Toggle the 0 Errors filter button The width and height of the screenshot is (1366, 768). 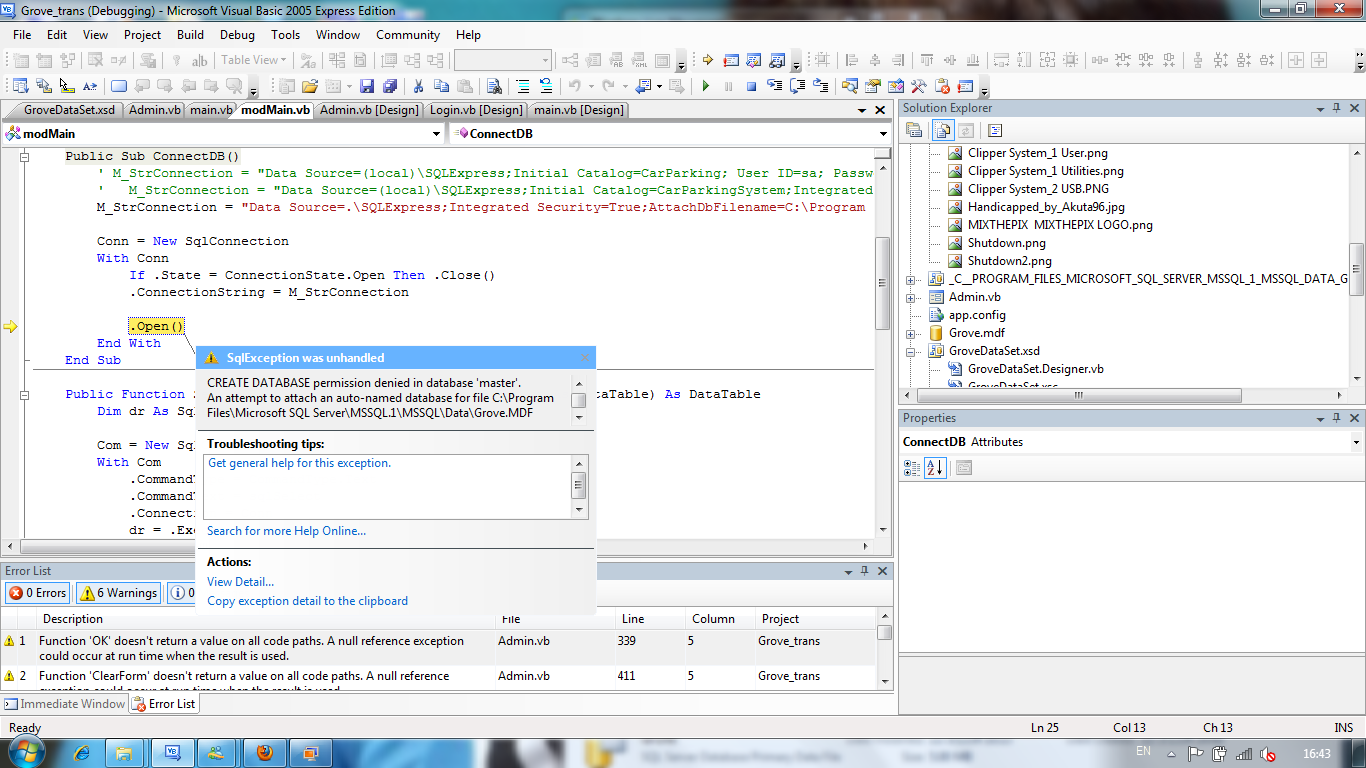click(x=38, y=593)
